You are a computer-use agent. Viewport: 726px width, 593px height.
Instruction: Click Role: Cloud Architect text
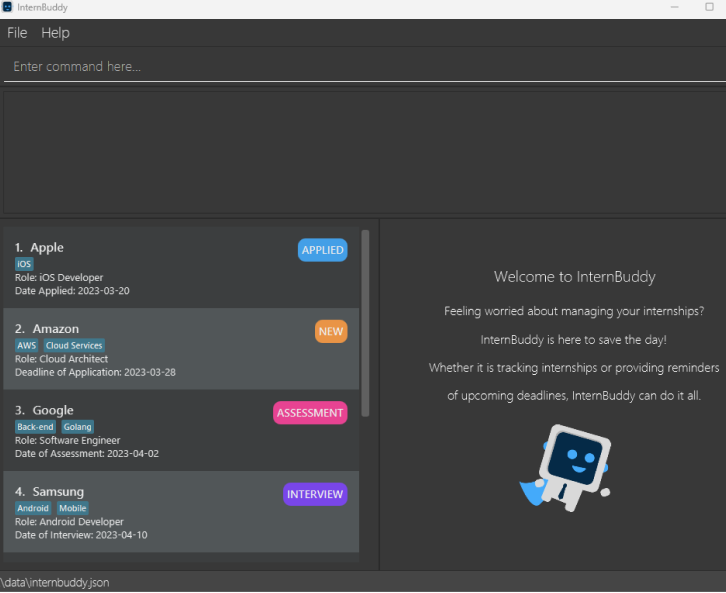[61, 359]
